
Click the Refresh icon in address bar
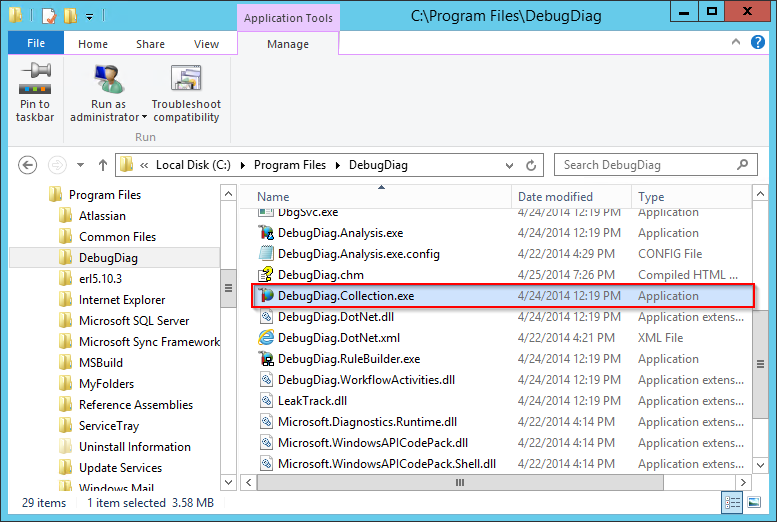pyautogui.click(x=531, y=165)
